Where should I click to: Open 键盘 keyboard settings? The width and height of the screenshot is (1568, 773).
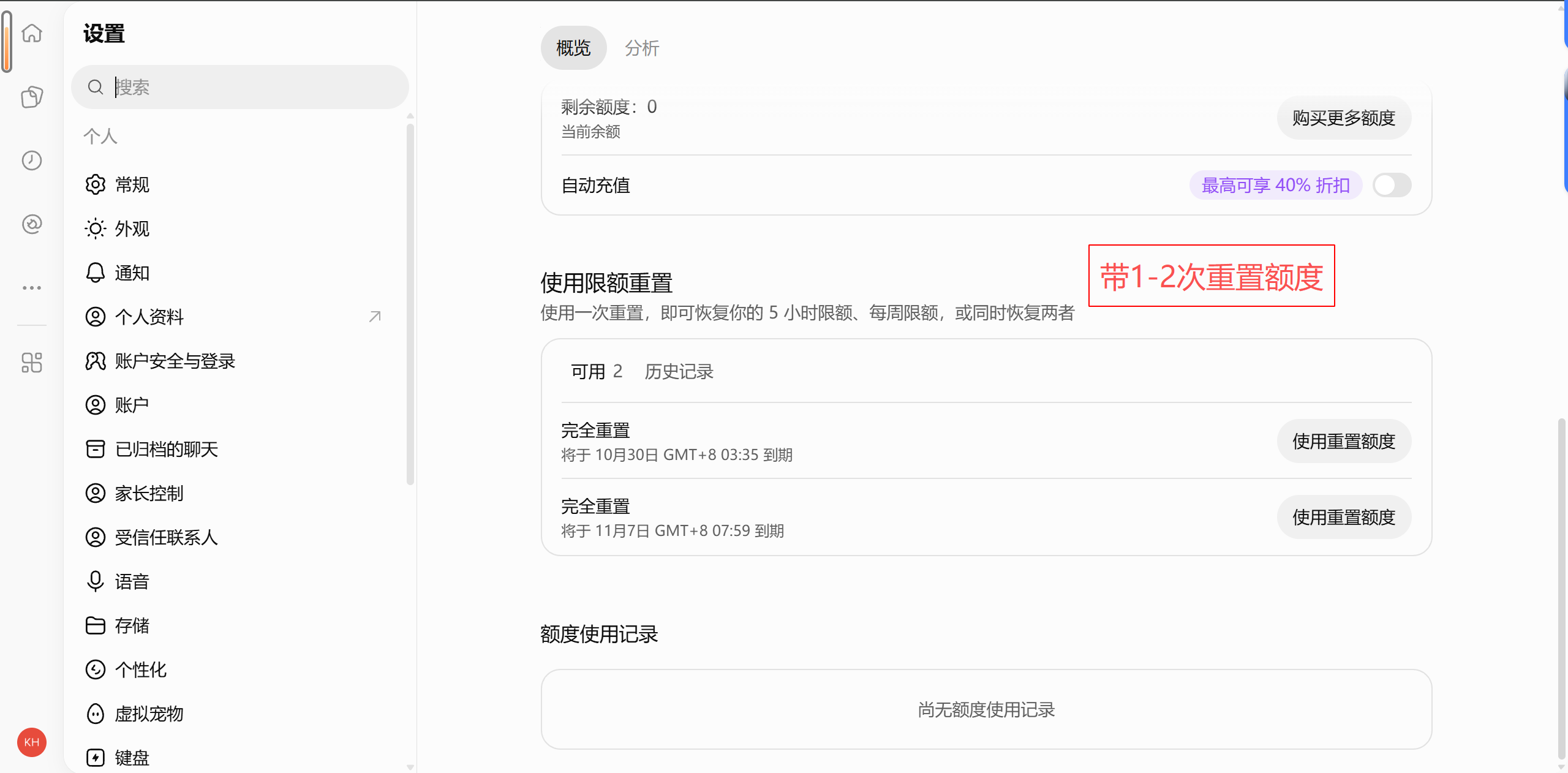pos(239,758)
